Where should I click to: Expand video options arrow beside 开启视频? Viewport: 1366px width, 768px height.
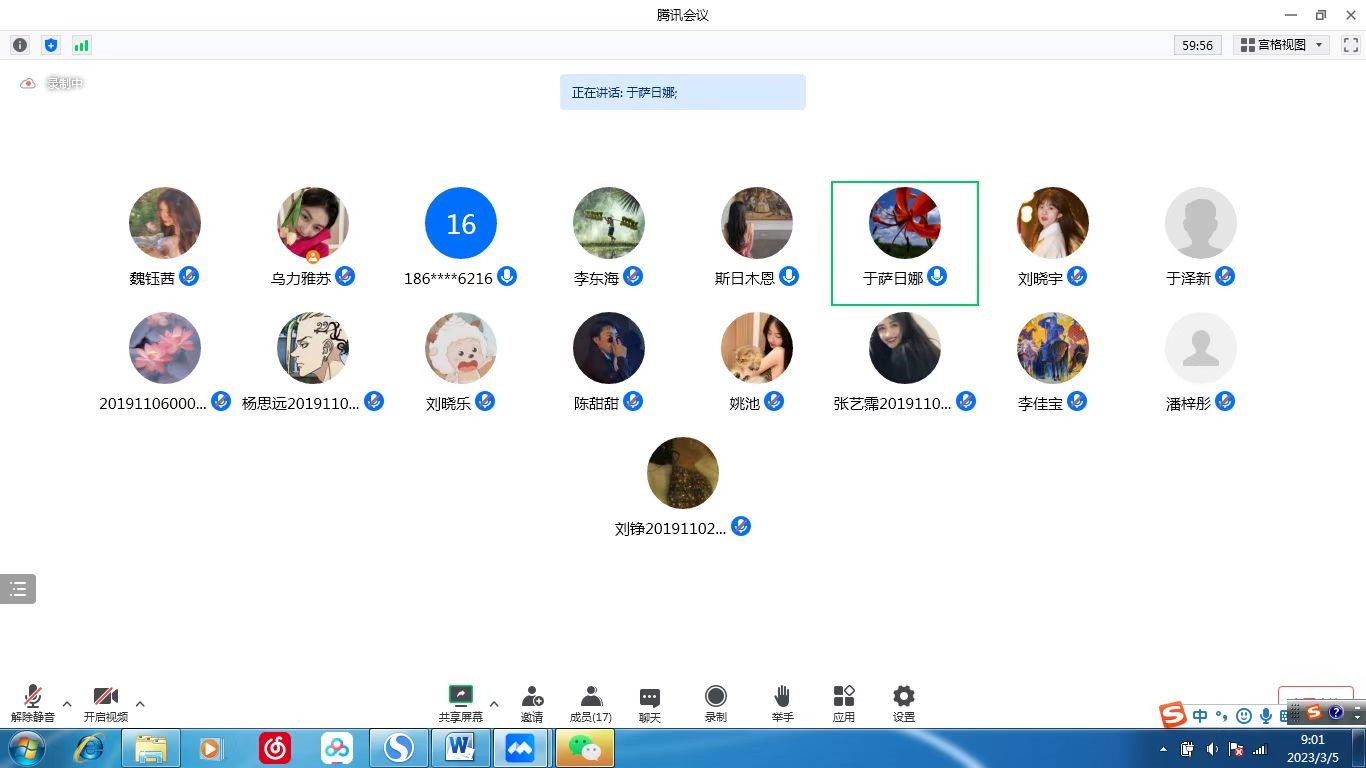[x=140, y=704]
